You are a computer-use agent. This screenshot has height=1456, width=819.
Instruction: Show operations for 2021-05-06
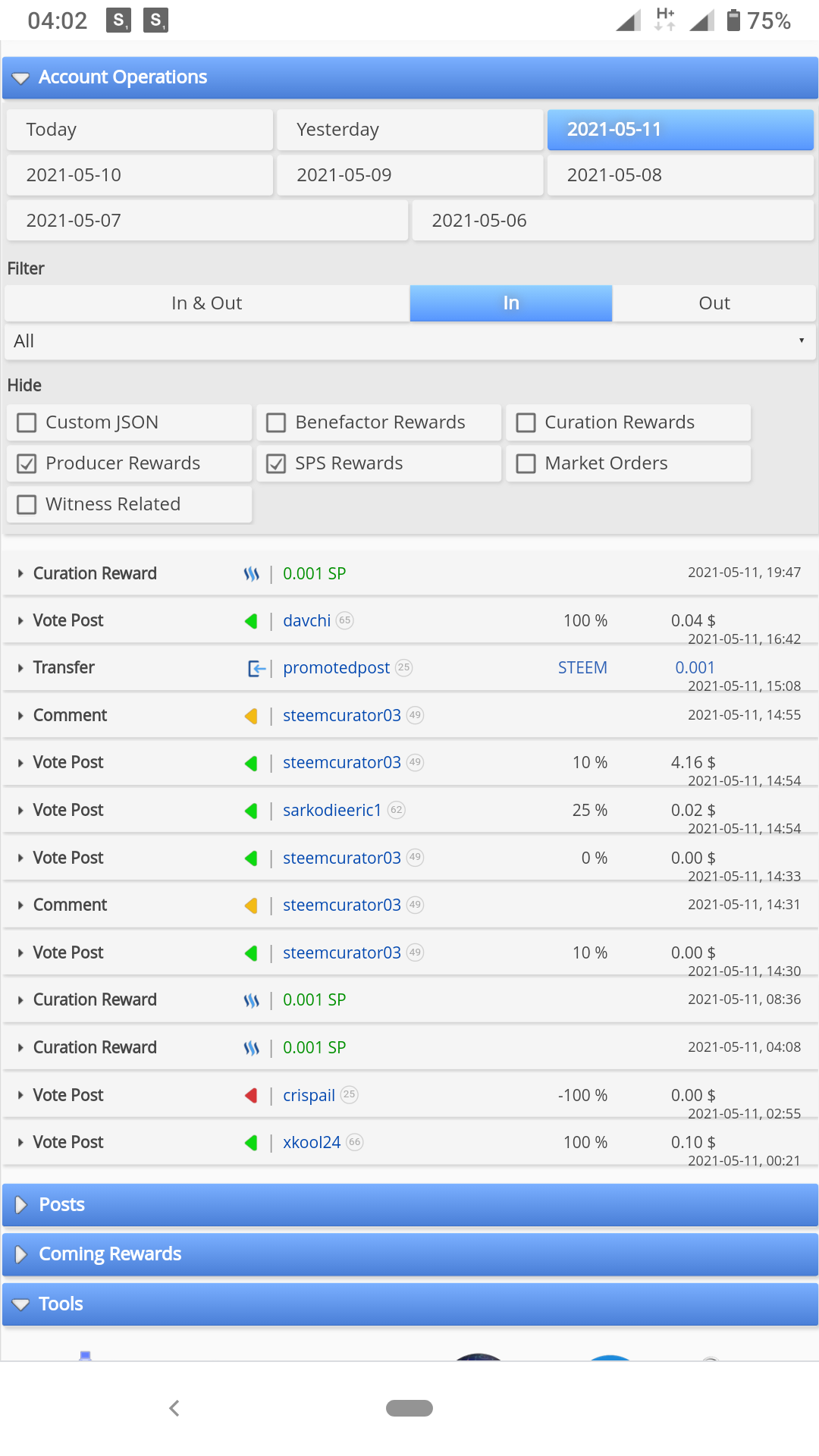(x=613, y=221)
